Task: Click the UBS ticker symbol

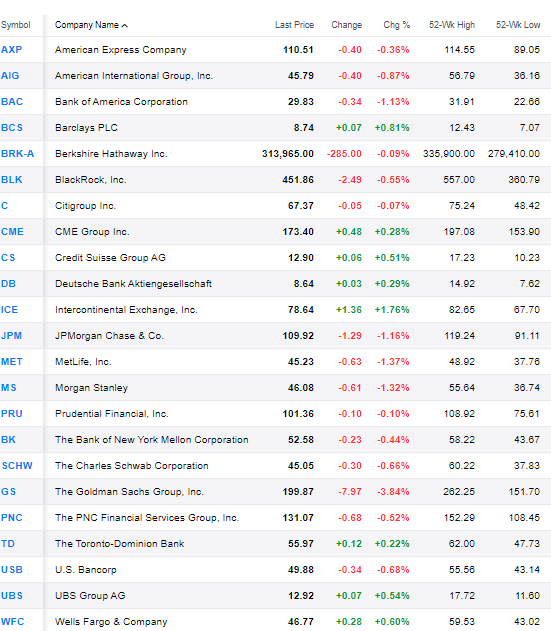Action: [12, 596]
